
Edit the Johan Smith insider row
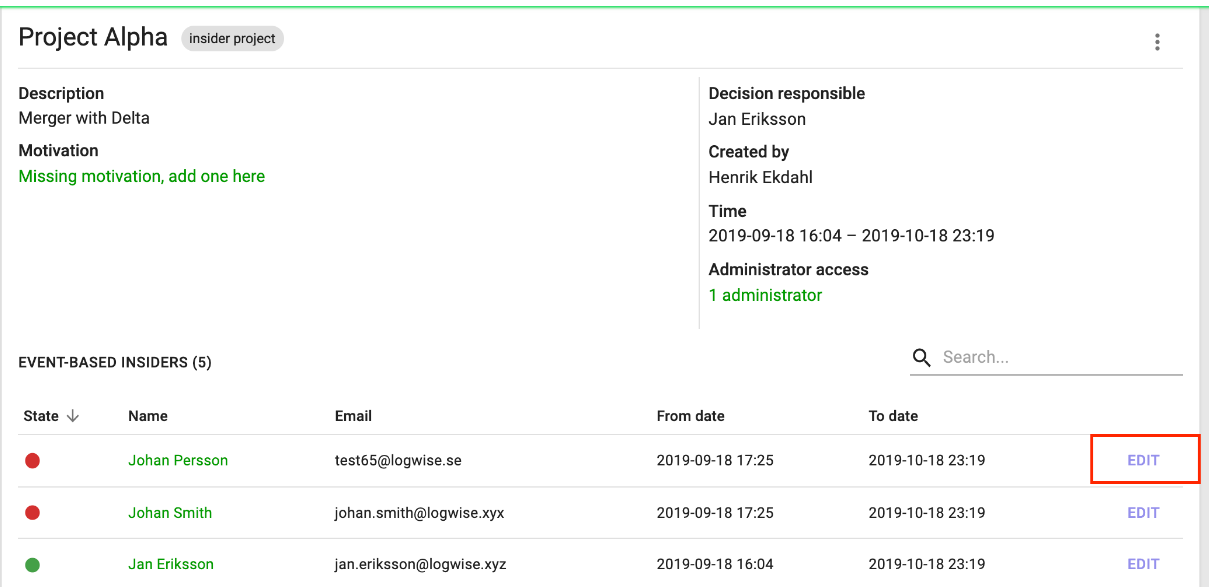1143,513
